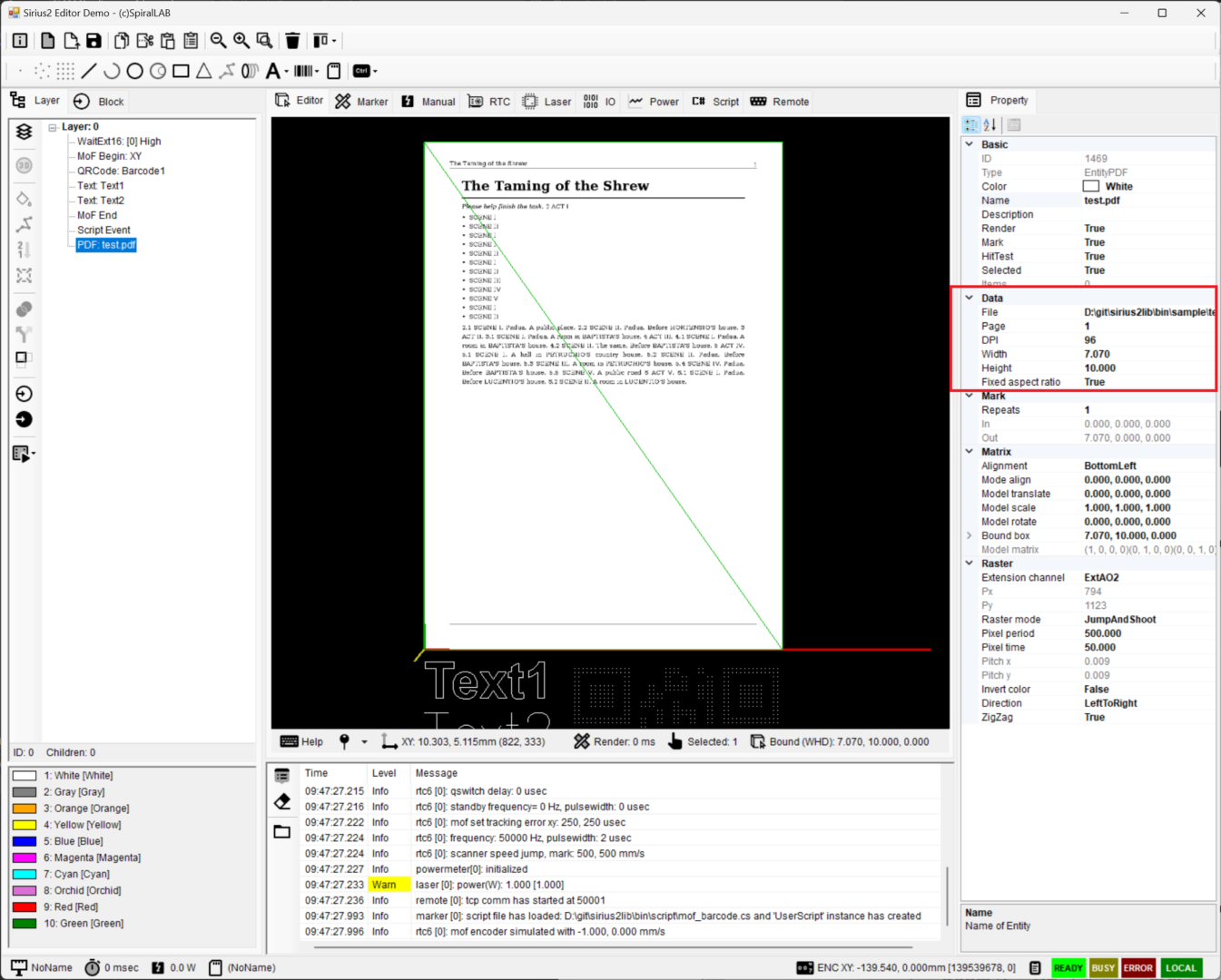This screenshot has width=1221, height=980.
Task: Select the Script Event tree item
Action: tap(103, 230)
